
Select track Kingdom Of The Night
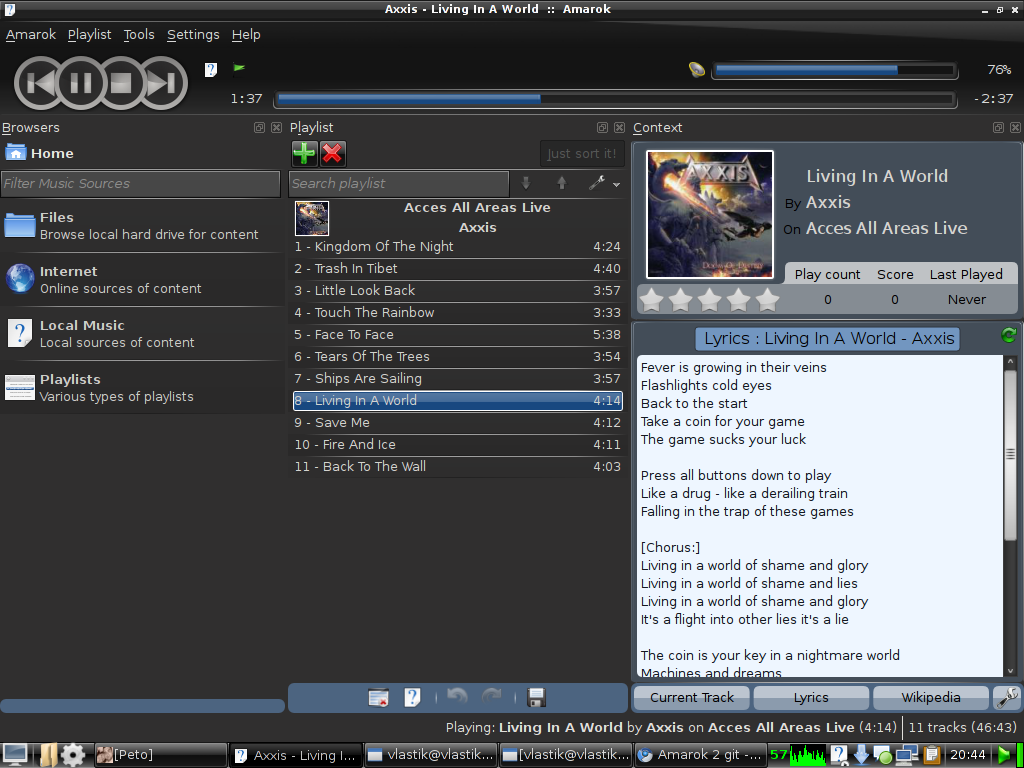click(x=457, y=247)
